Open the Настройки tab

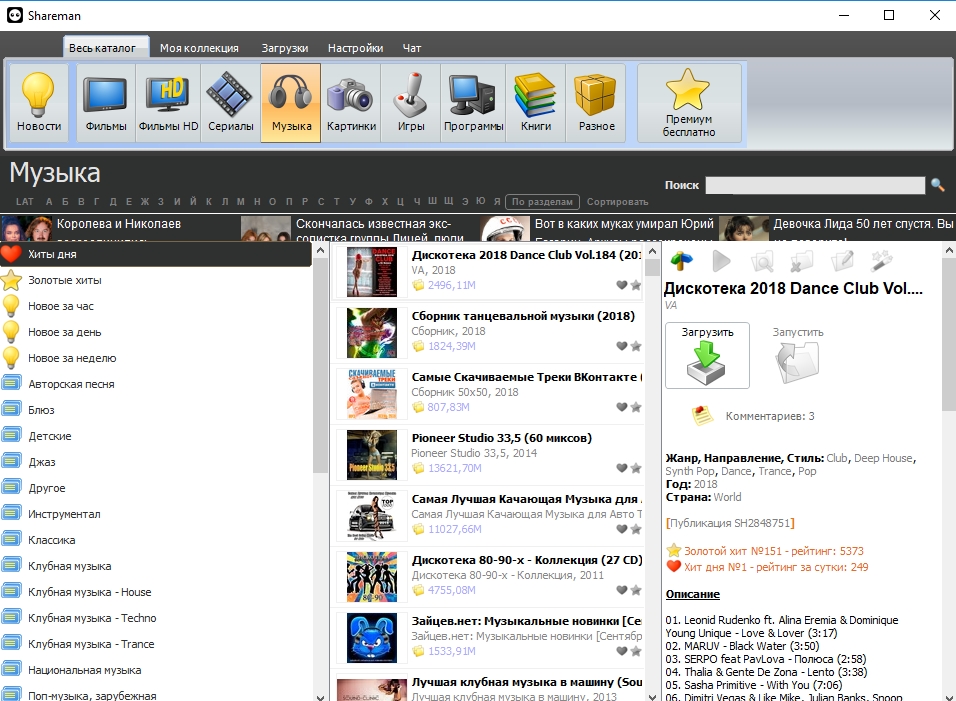[355, 48]
